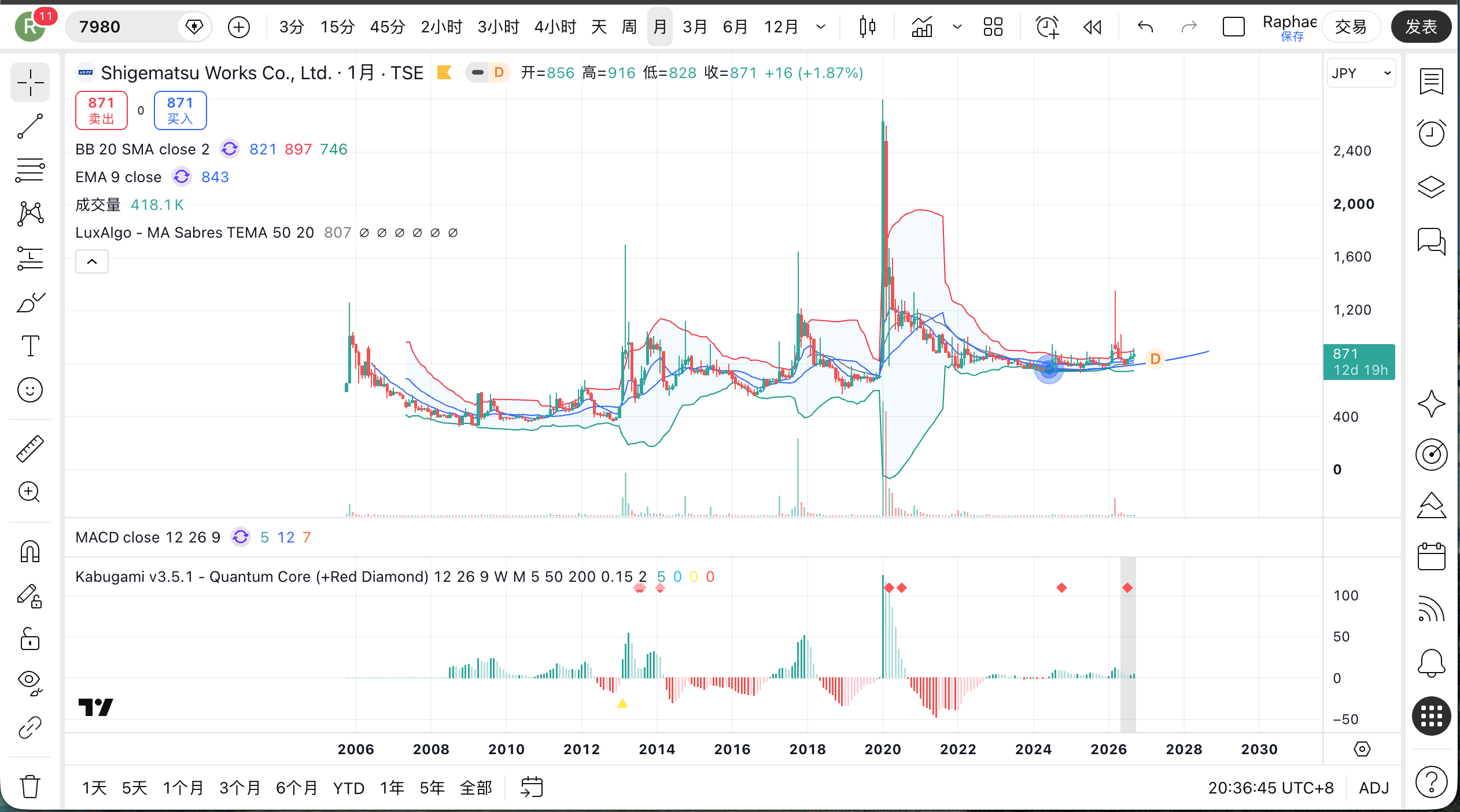Open the user profile avatar menu
Screen dimensions: 1460x812
pos(30,27)
